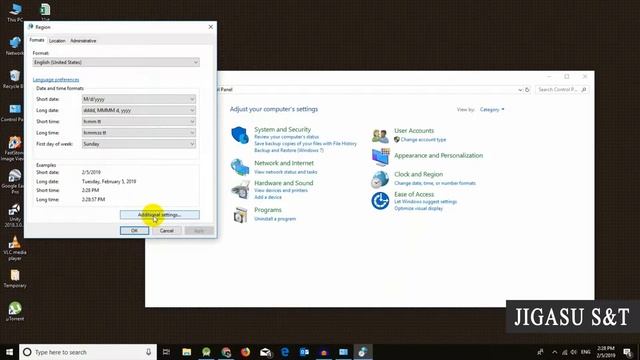
Task: Click the refresh button in Control Panel address bar
Action: point(527,89)
